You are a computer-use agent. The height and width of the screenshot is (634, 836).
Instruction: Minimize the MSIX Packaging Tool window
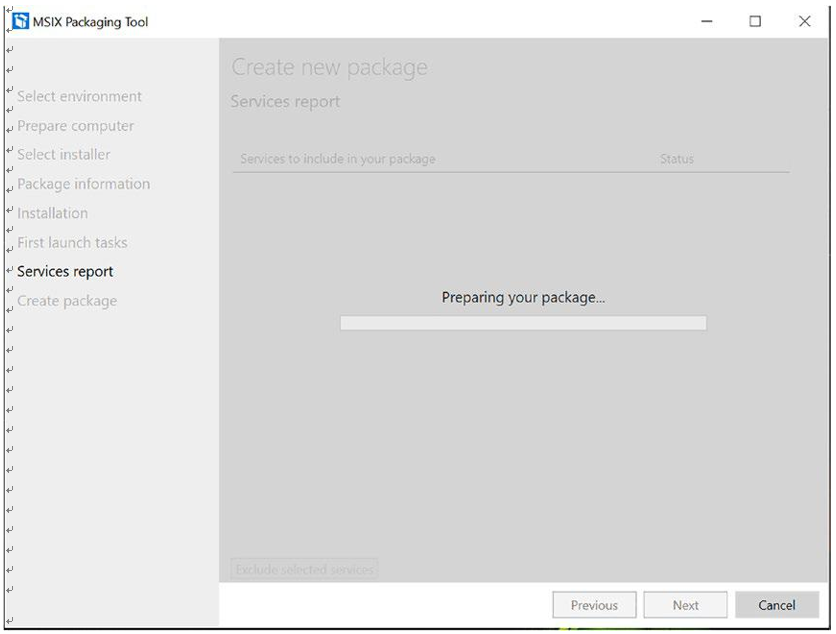click(706, 21)
